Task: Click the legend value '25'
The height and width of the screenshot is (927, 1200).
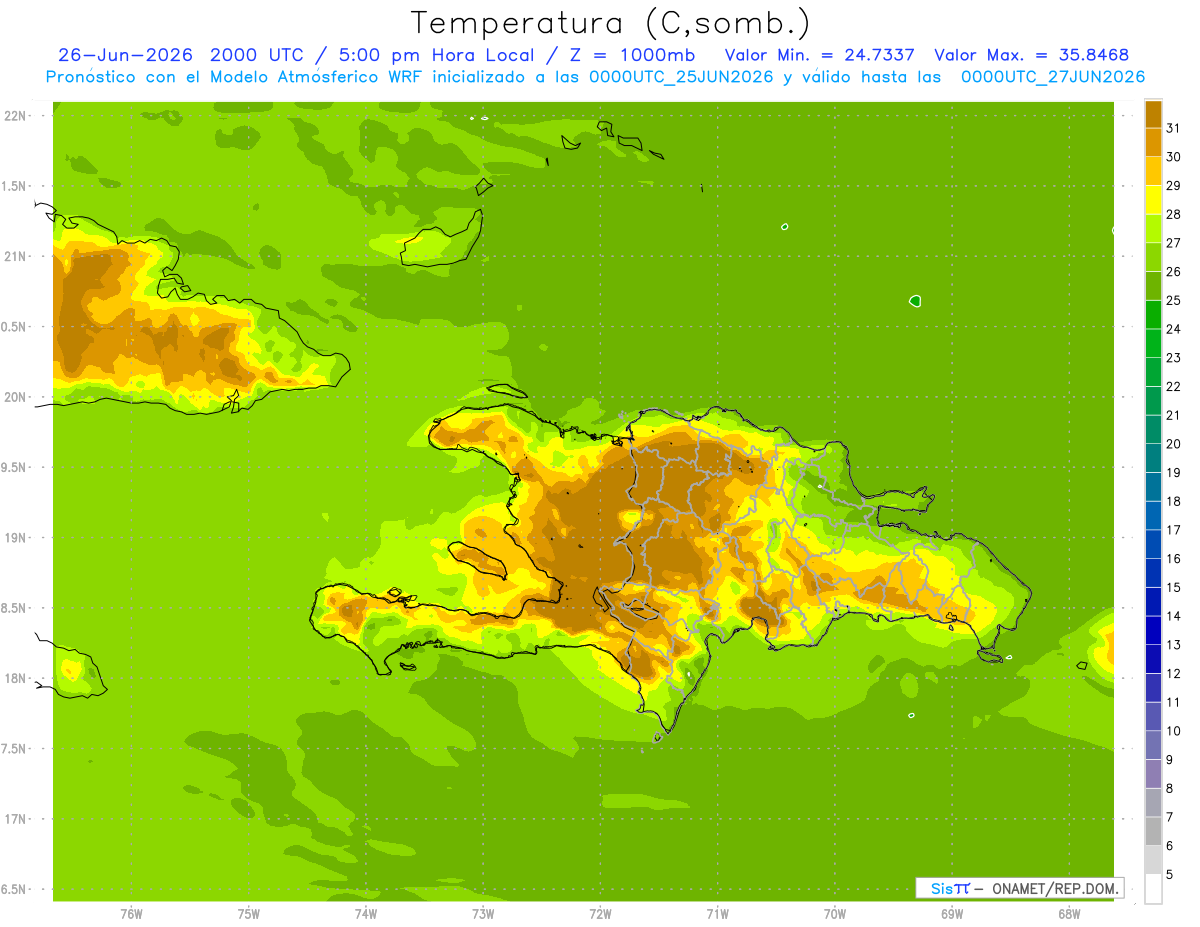Action: click(x=1174, y=300)
